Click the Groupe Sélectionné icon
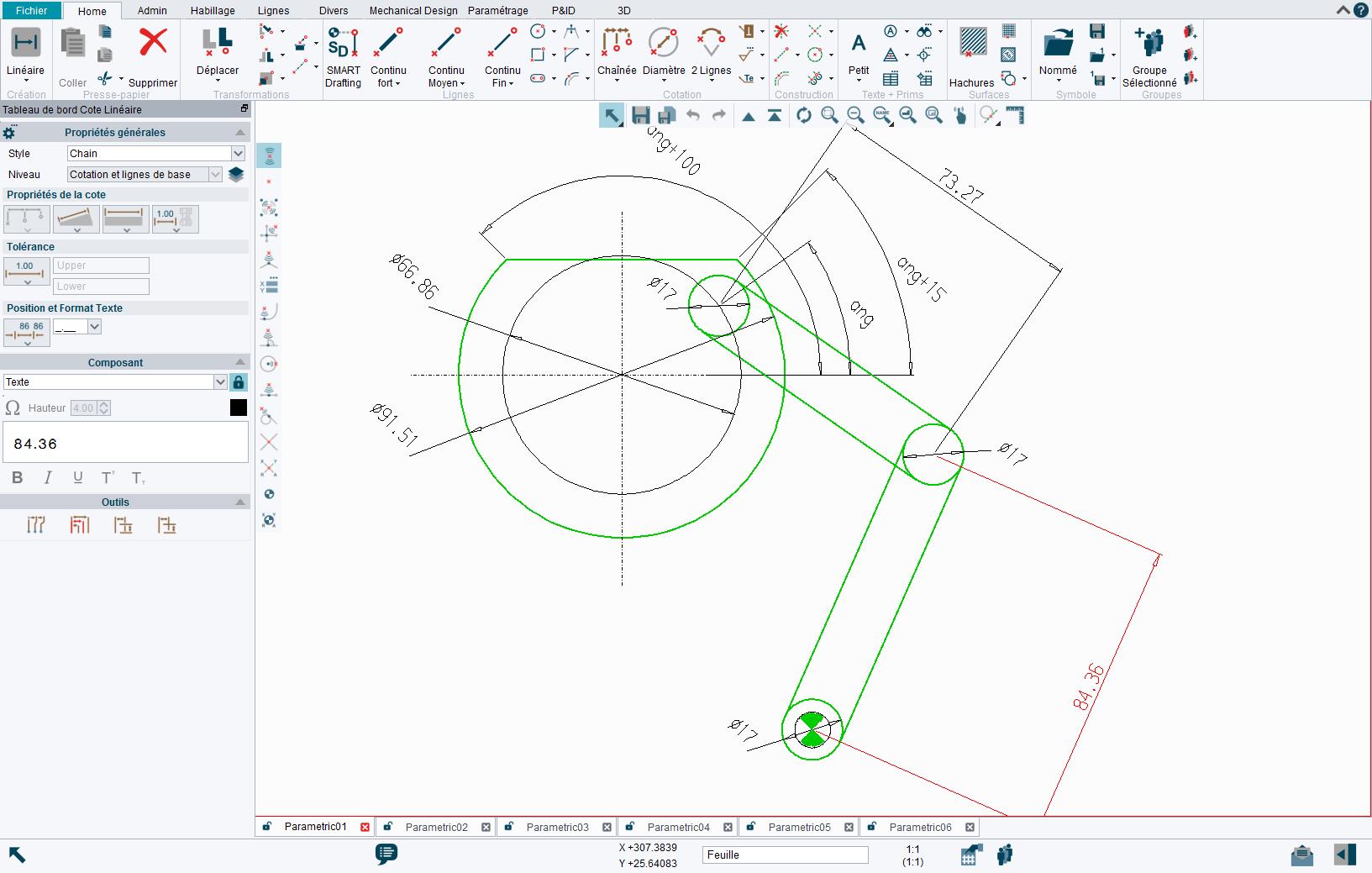 pyautogui.click(x=1149, y=44)
